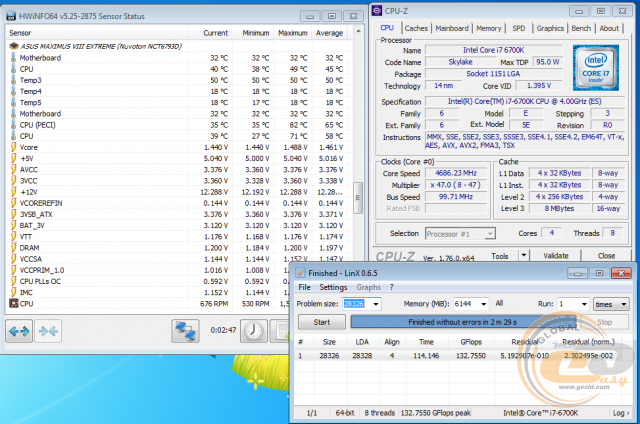The width and height of the screenshot is (640, 424).
Task: Select the LinX result row with 132.7550 GFlops
Action: click(462, 355)
